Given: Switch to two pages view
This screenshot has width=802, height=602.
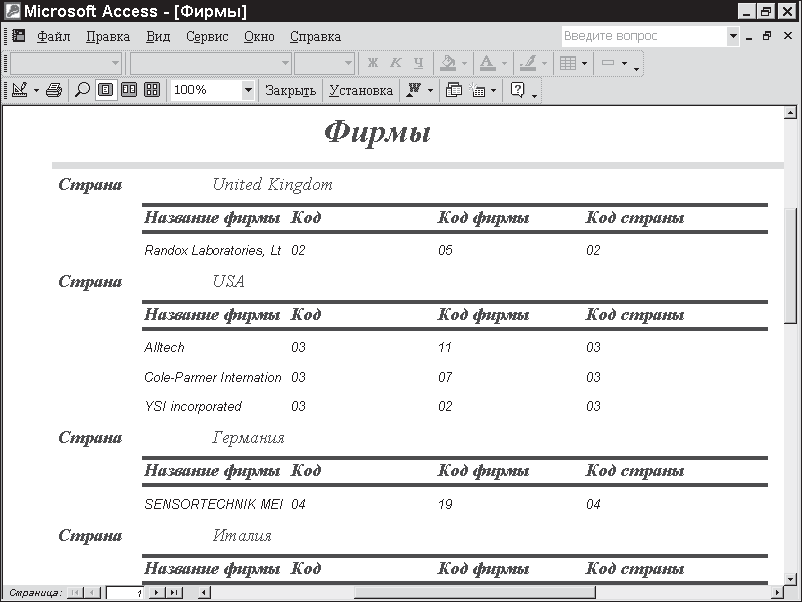Looking at the screenshot, I should pos(128,90).
